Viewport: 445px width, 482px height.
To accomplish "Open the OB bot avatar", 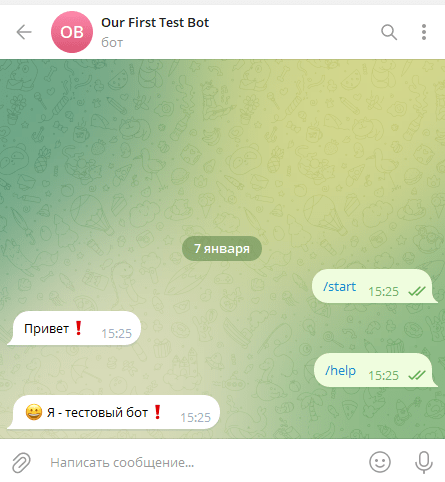I will (x=72, y=32).
